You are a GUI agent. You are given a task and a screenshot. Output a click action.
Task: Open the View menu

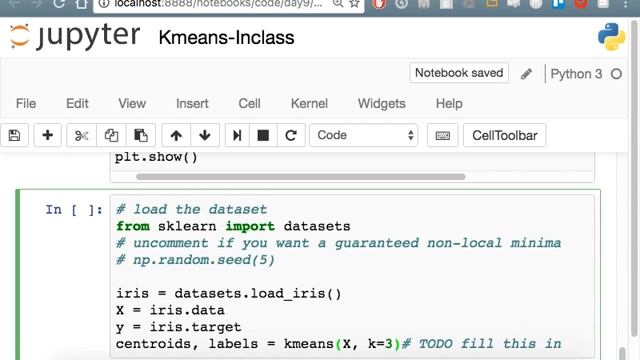pyautogui.click(x=132, y=104)
